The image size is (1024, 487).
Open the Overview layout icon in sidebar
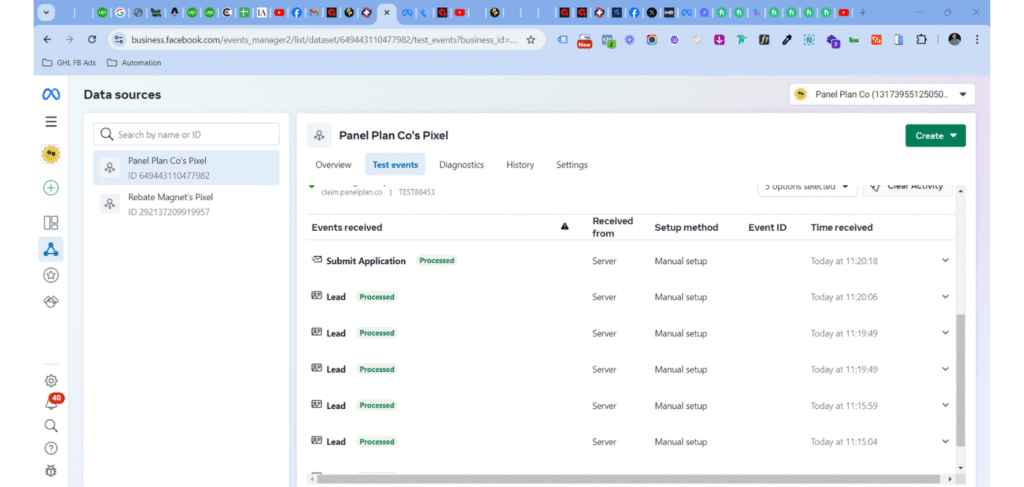[x=51, y=223]
